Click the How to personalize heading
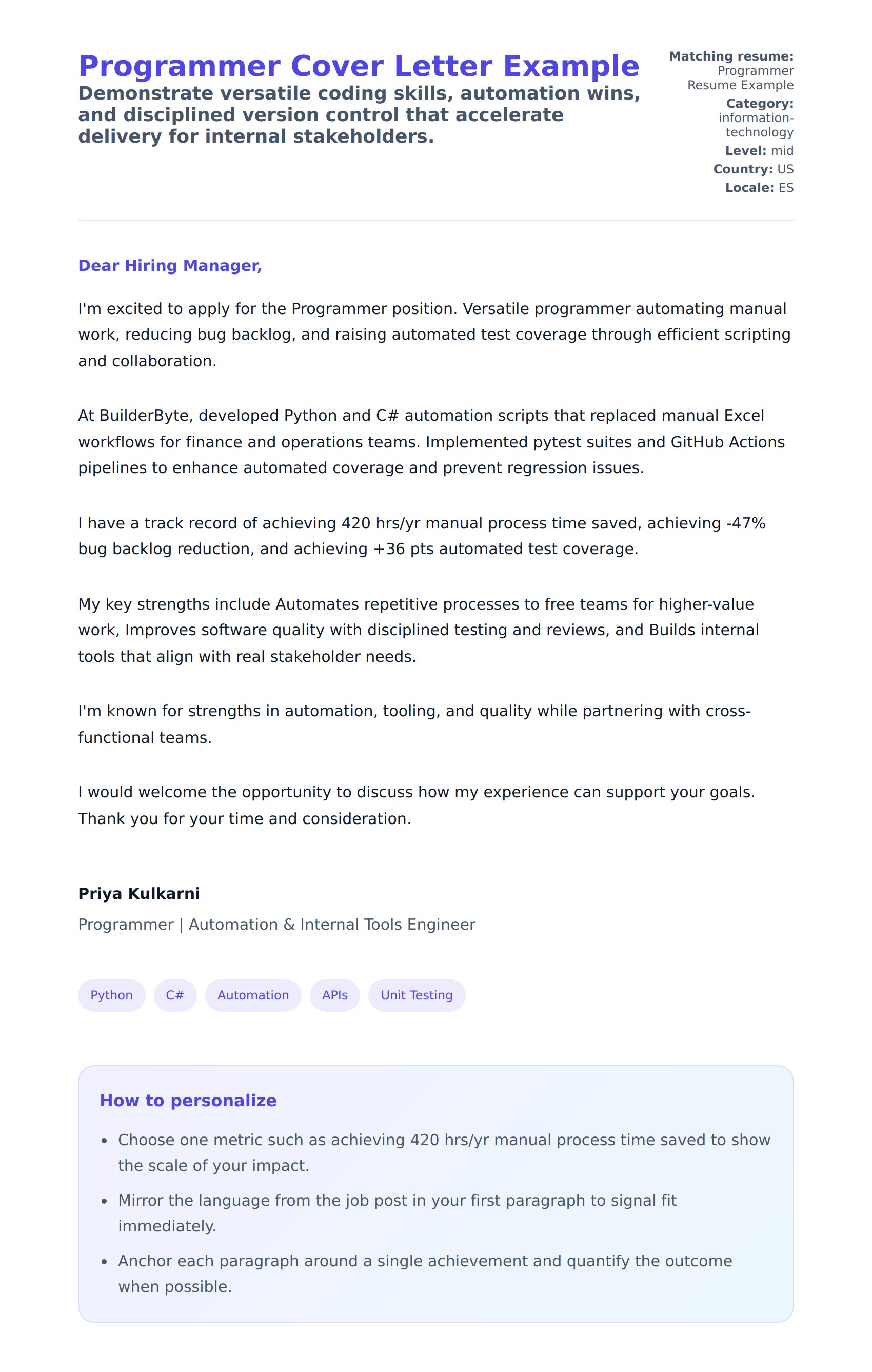872x1372 pixels. pyautogui.click(x=188, y=1100)
